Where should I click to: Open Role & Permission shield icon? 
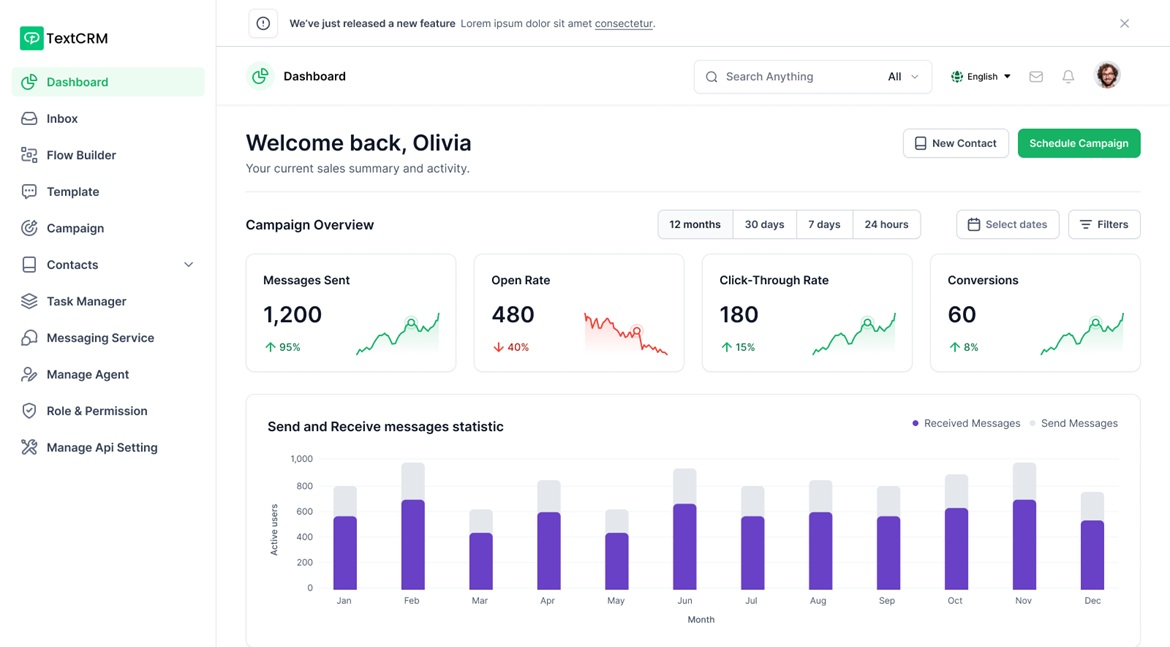tap(29, 411)
